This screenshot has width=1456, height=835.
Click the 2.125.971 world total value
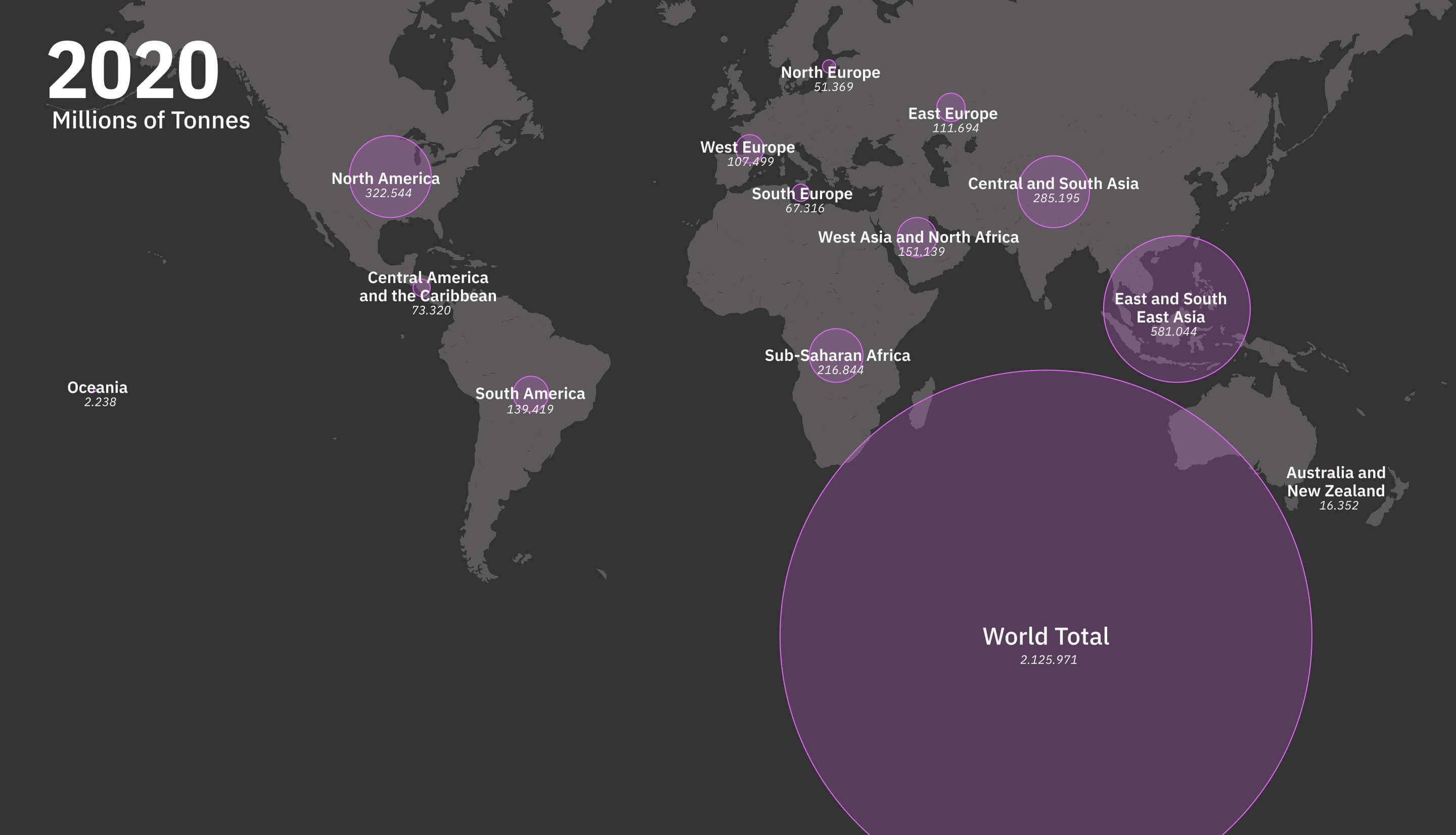[x=1049, y=660]
